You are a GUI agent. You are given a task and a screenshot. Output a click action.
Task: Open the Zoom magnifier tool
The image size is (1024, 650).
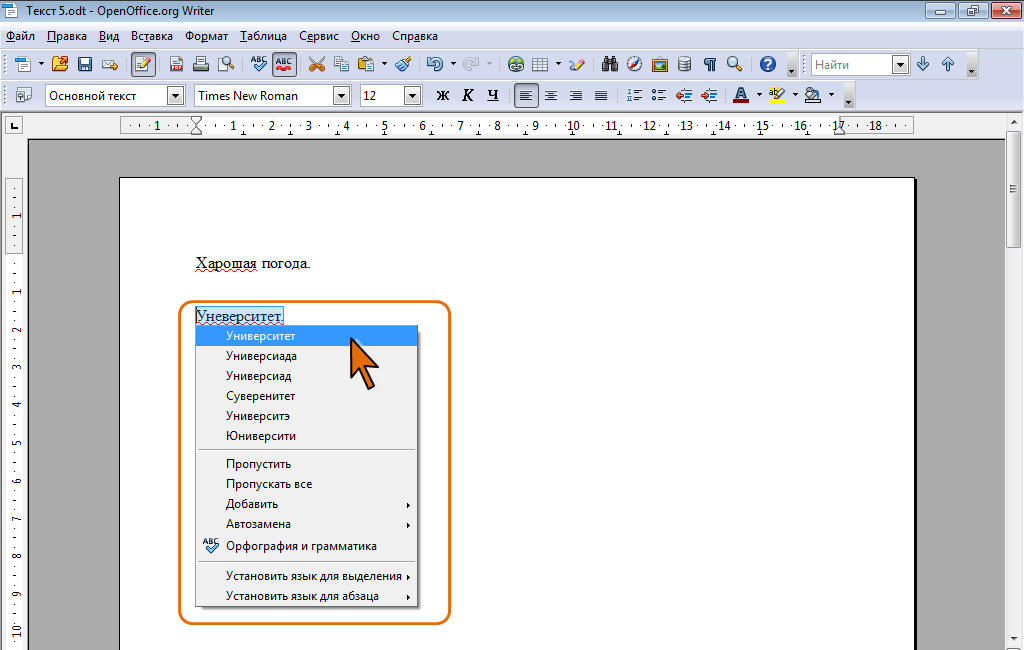click(735, 64)
